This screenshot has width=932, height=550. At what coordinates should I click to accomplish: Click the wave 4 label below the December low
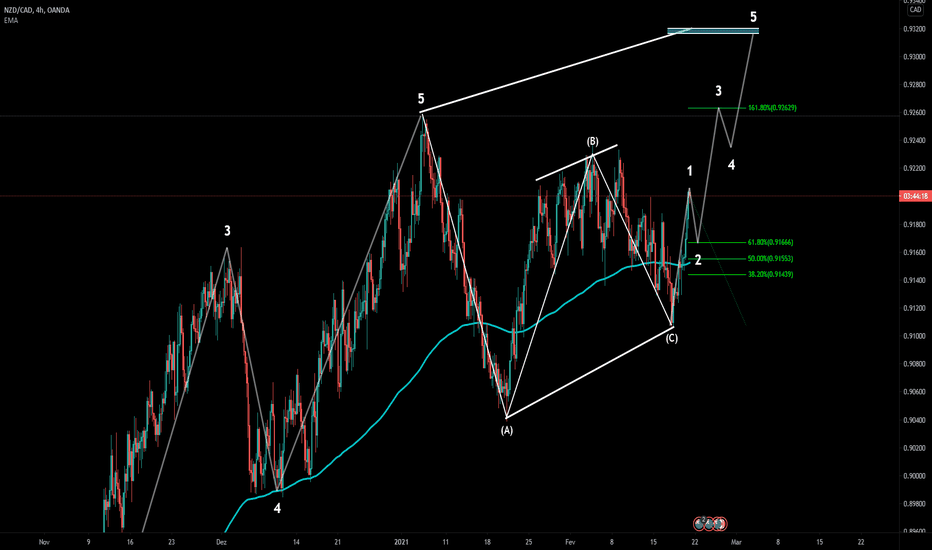277,508
